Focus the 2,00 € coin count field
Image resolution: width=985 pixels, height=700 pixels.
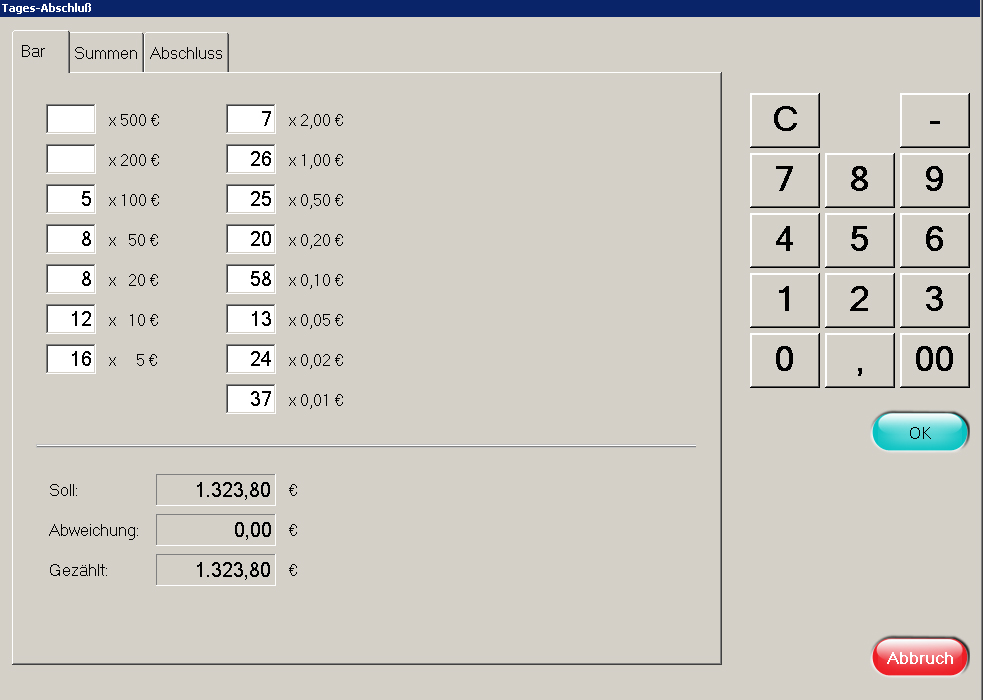click(x=251, y=120)
